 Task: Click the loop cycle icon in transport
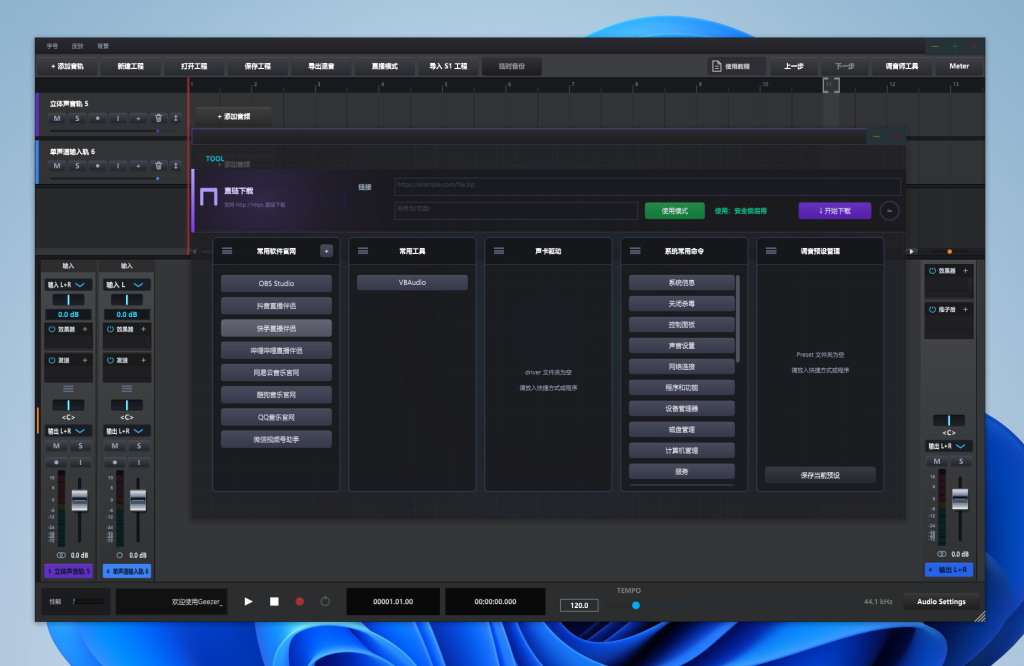point(325,601)
